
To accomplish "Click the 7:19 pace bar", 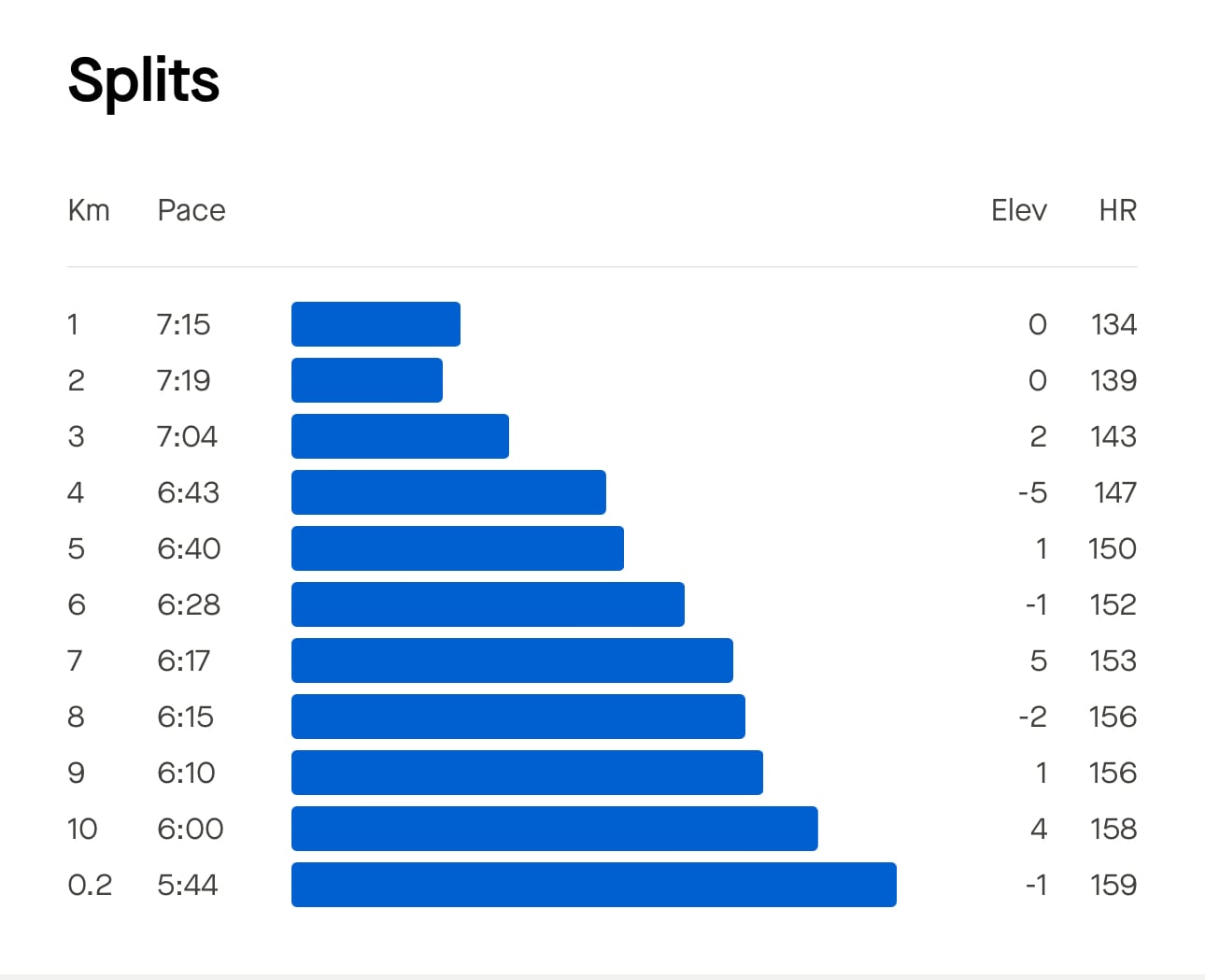I will (x=367, y=380).
